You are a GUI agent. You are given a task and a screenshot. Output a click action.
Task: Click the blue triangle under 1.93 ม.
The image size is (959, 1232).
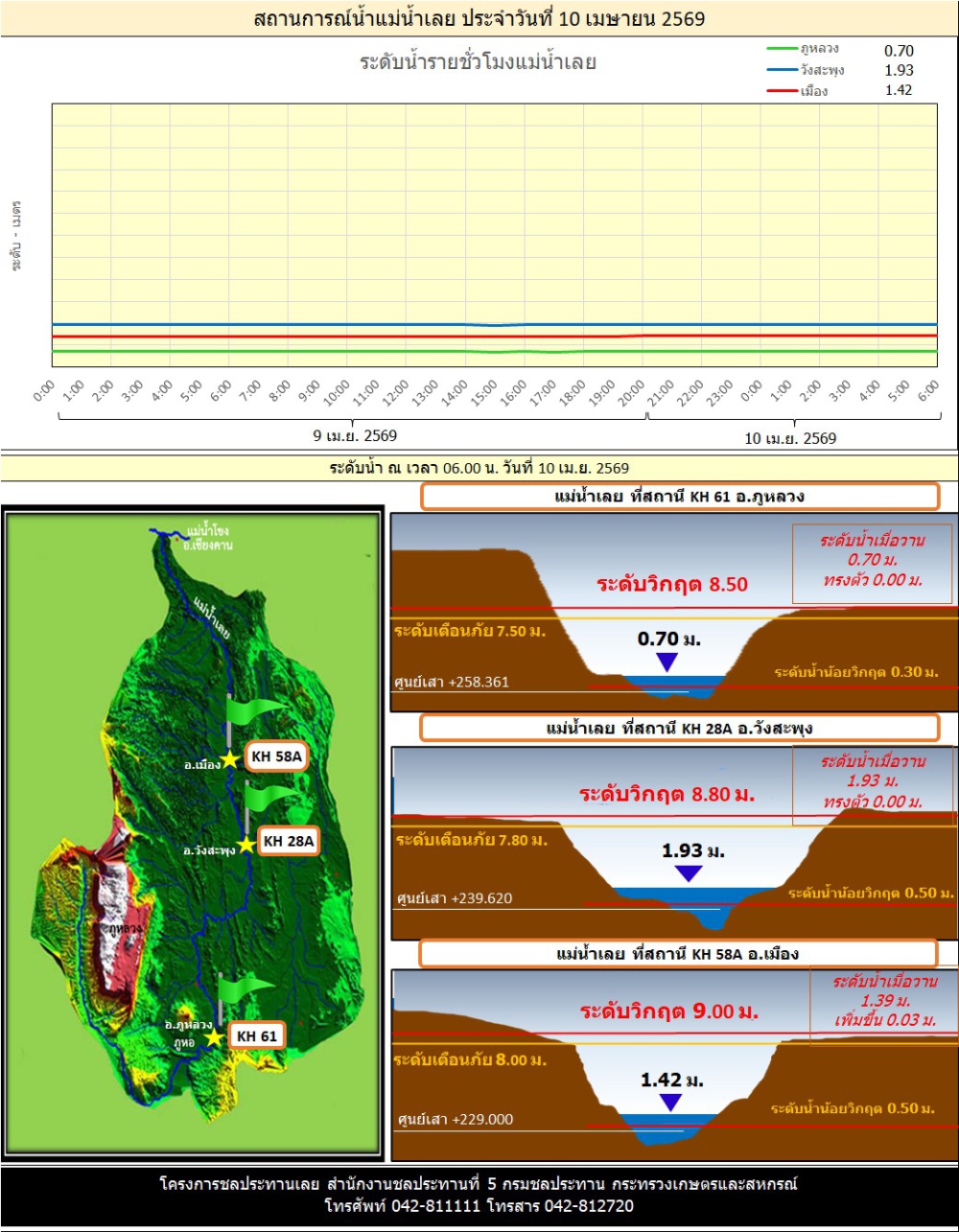click(688, 873)
